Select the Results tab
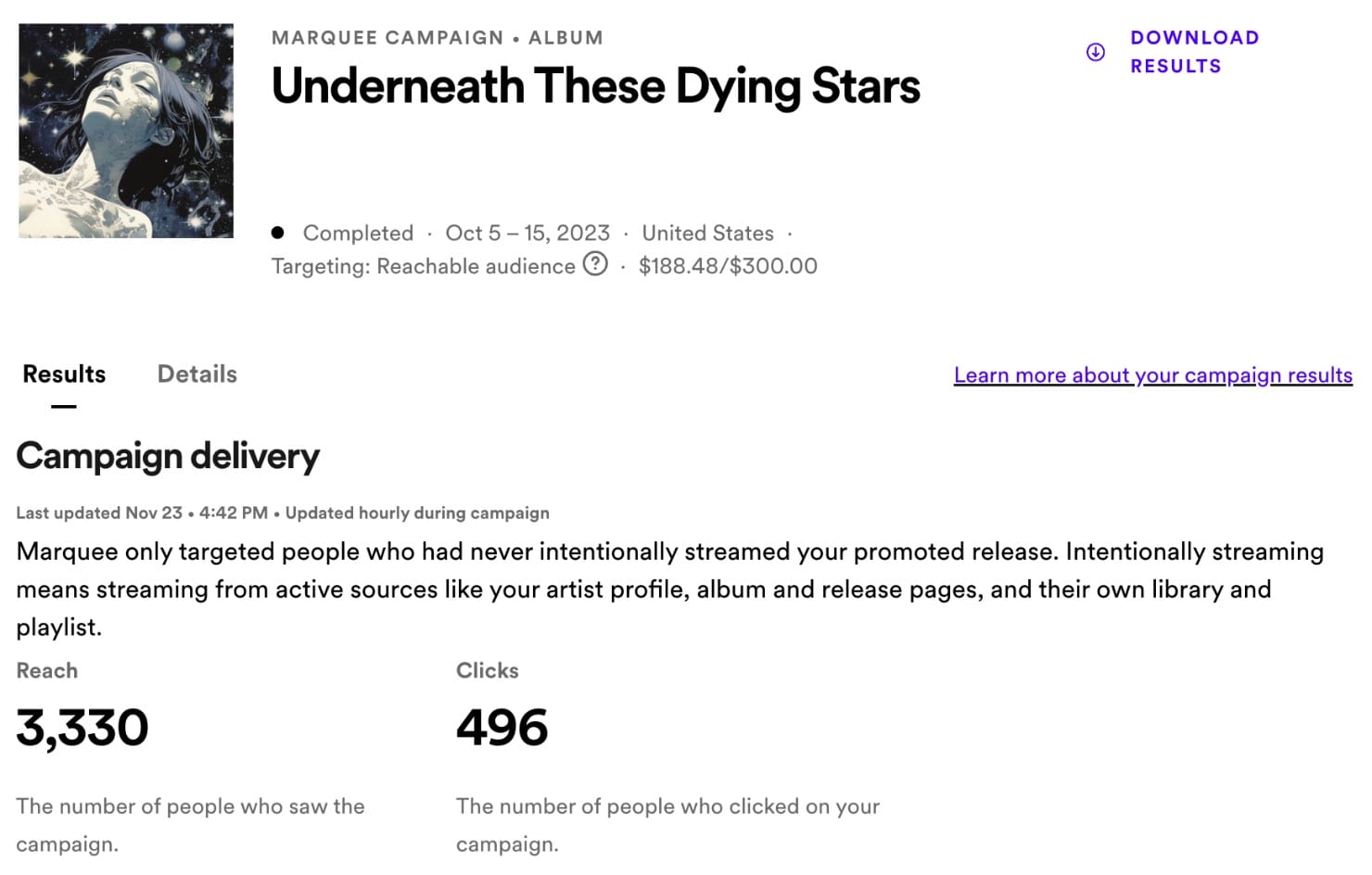The image size is (1372, 875). [64, 374]
